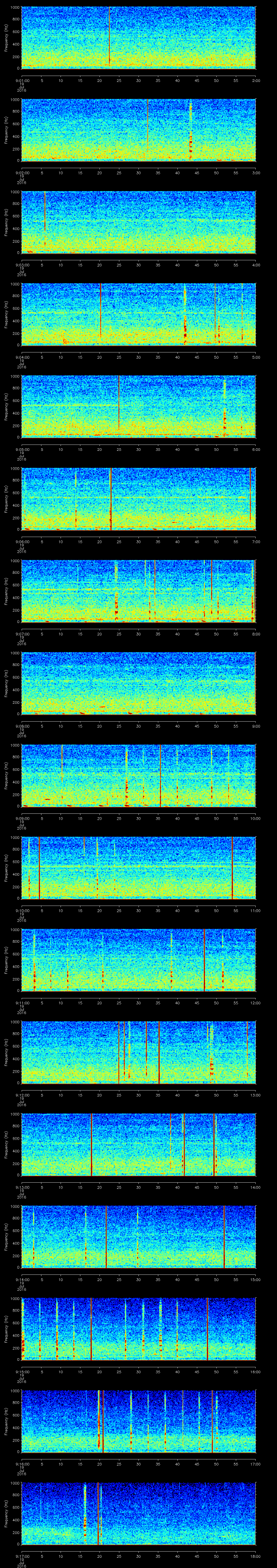Click the 9:05:00 time axis label
This screenshot has height=1568, width=277.
[x=22, y=449]
